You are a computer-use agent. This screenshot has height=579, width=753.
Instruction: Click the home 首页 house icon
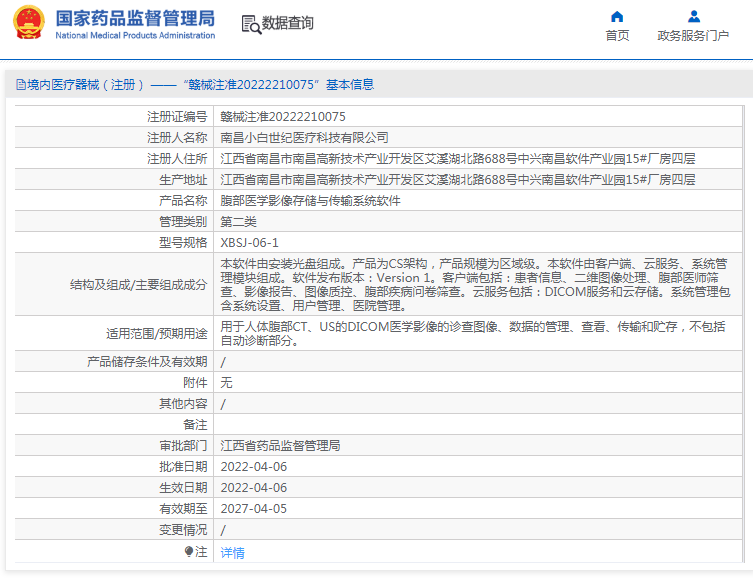[x=617, y=17]
